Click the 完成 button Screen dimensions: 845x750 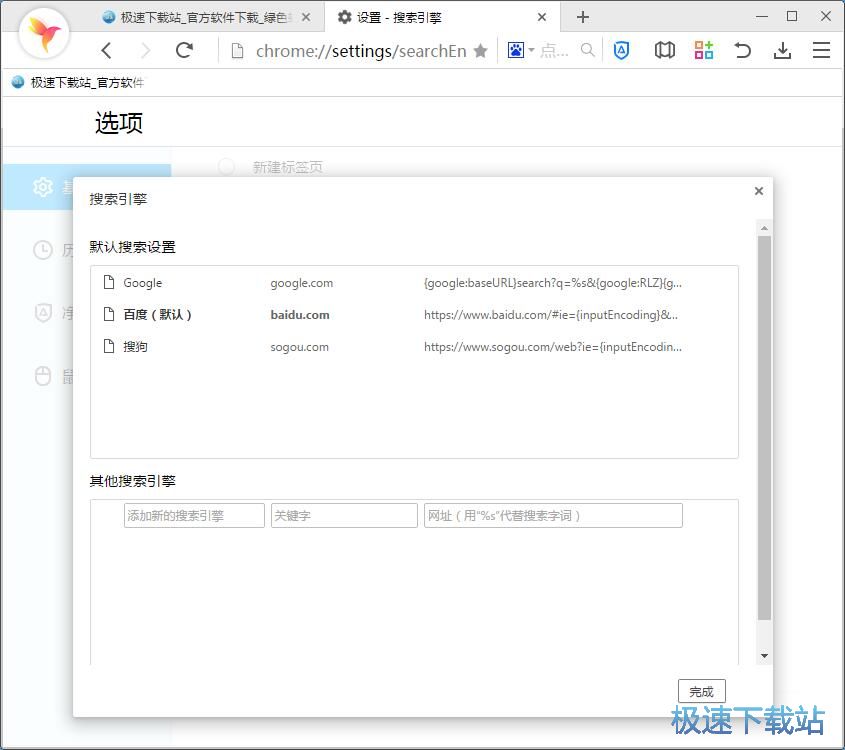click(x=702, y=691)
